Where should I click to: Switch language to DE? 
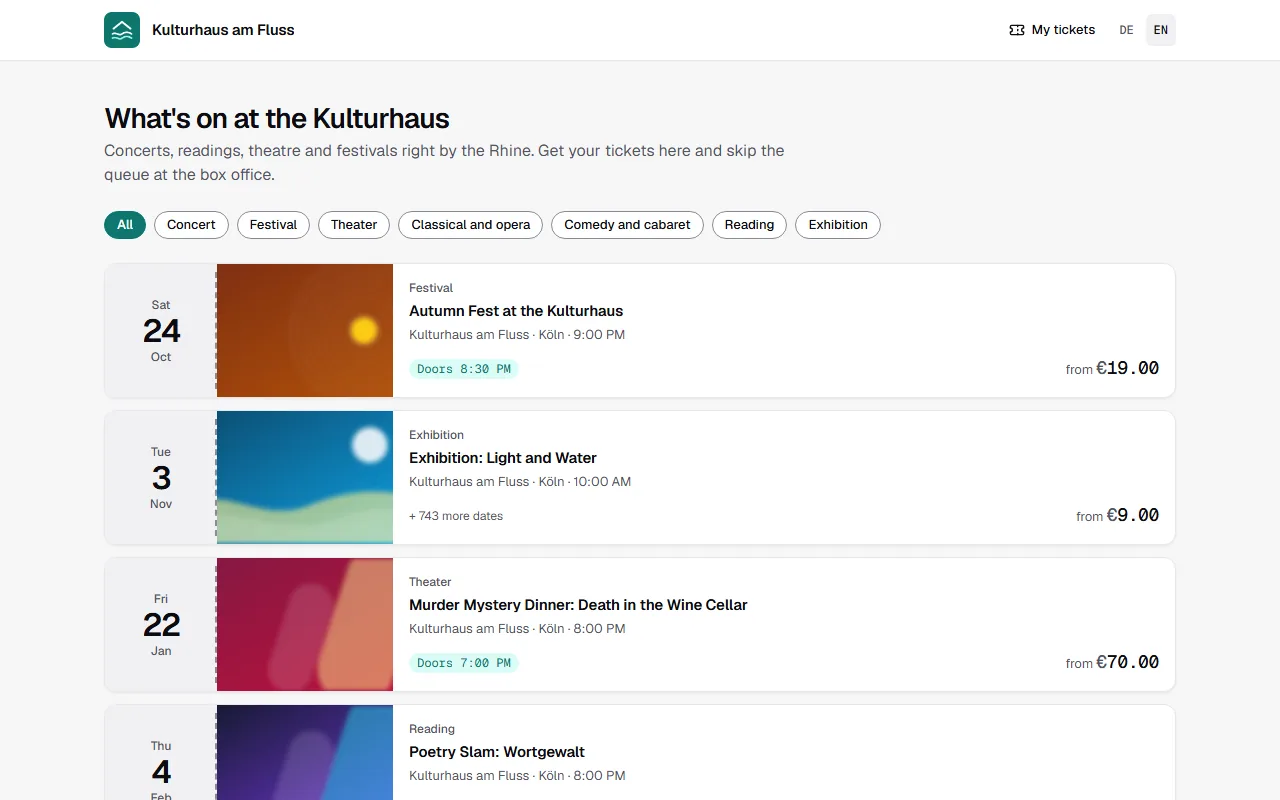(1126, 30)
